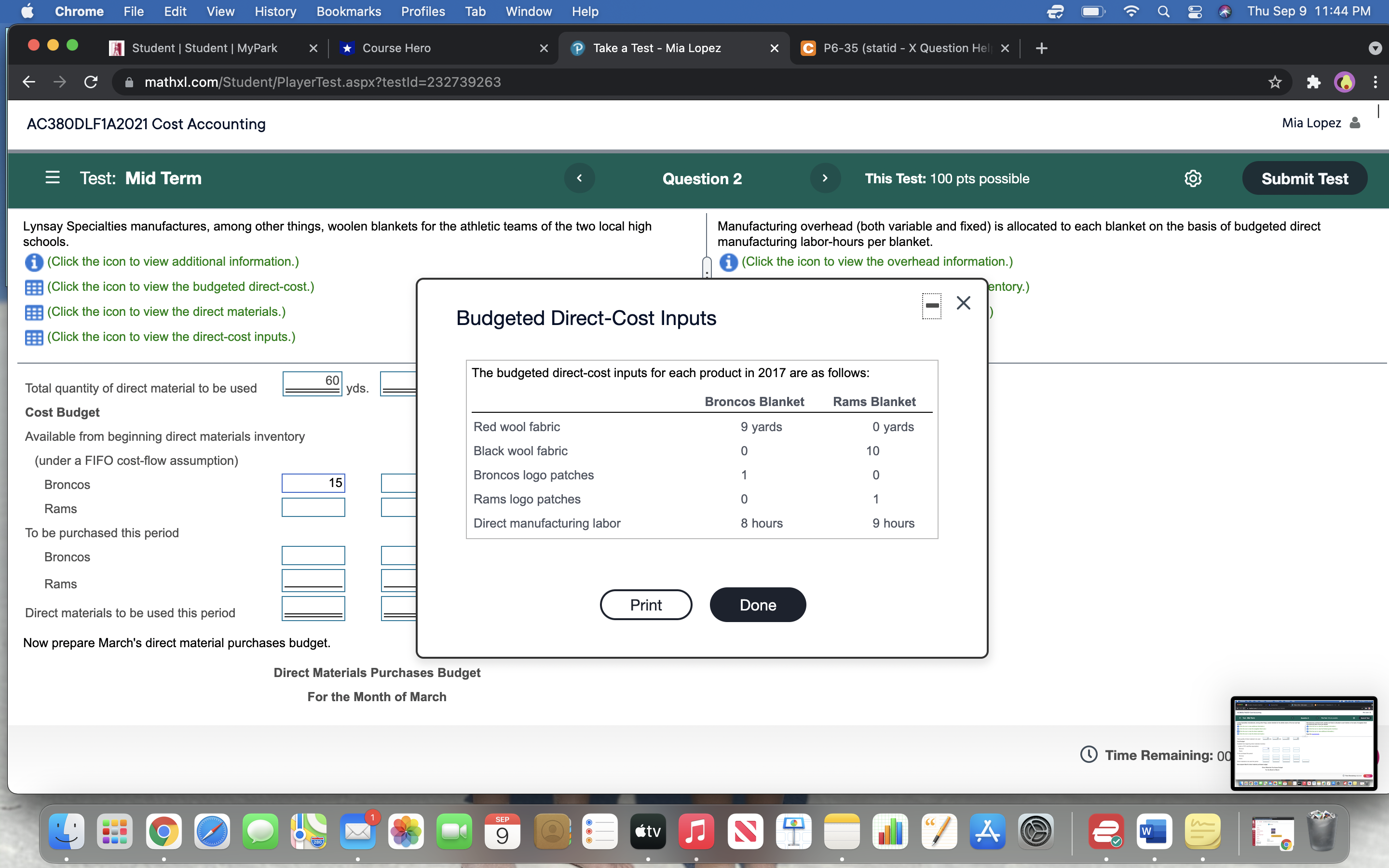1389x868 pixels.
Task: Open Microsoft Word from the dock
Action: 1154,832
